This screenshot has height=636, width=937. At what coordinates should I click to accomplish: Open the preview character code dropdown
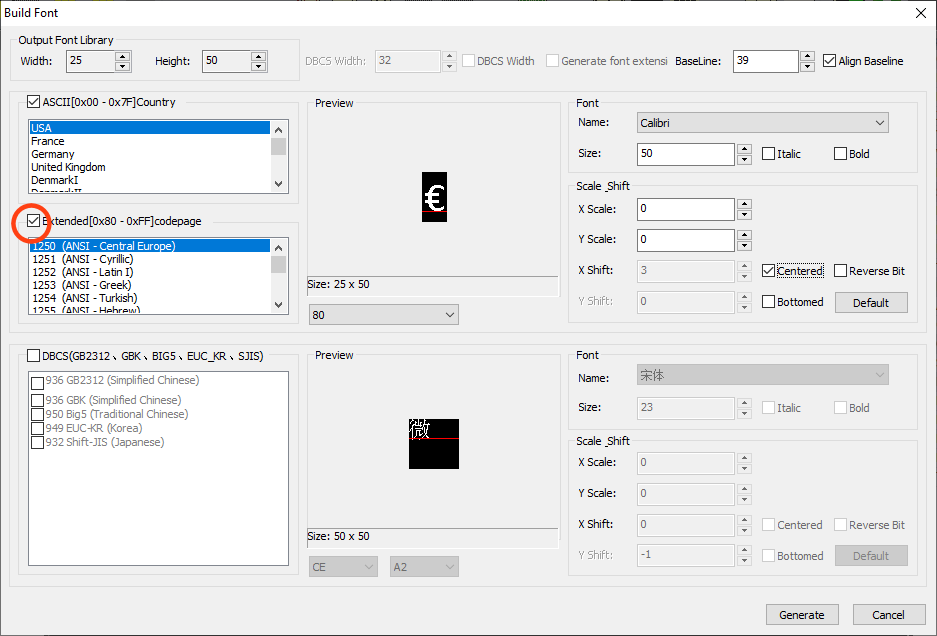383,315
